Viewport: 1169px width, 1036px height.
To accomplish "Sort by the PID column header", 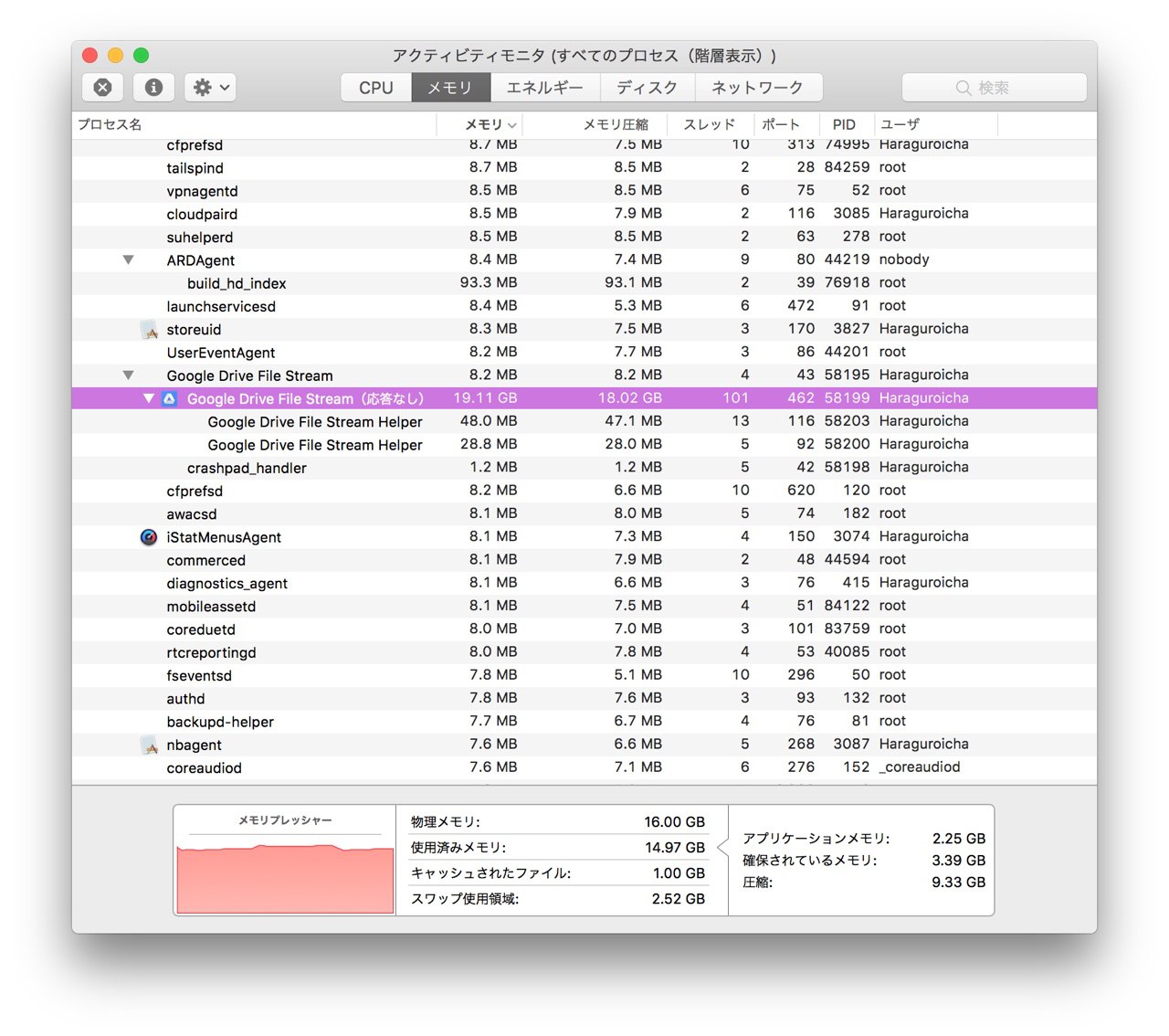I will (x=844, y=125).
